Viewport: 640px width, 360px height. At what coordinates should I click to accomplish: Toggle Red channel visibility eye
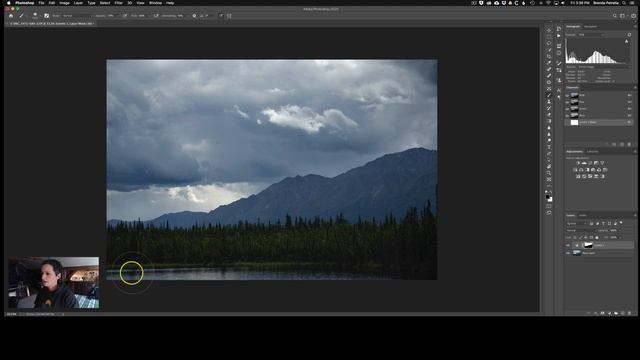click(x=567, y=102)
